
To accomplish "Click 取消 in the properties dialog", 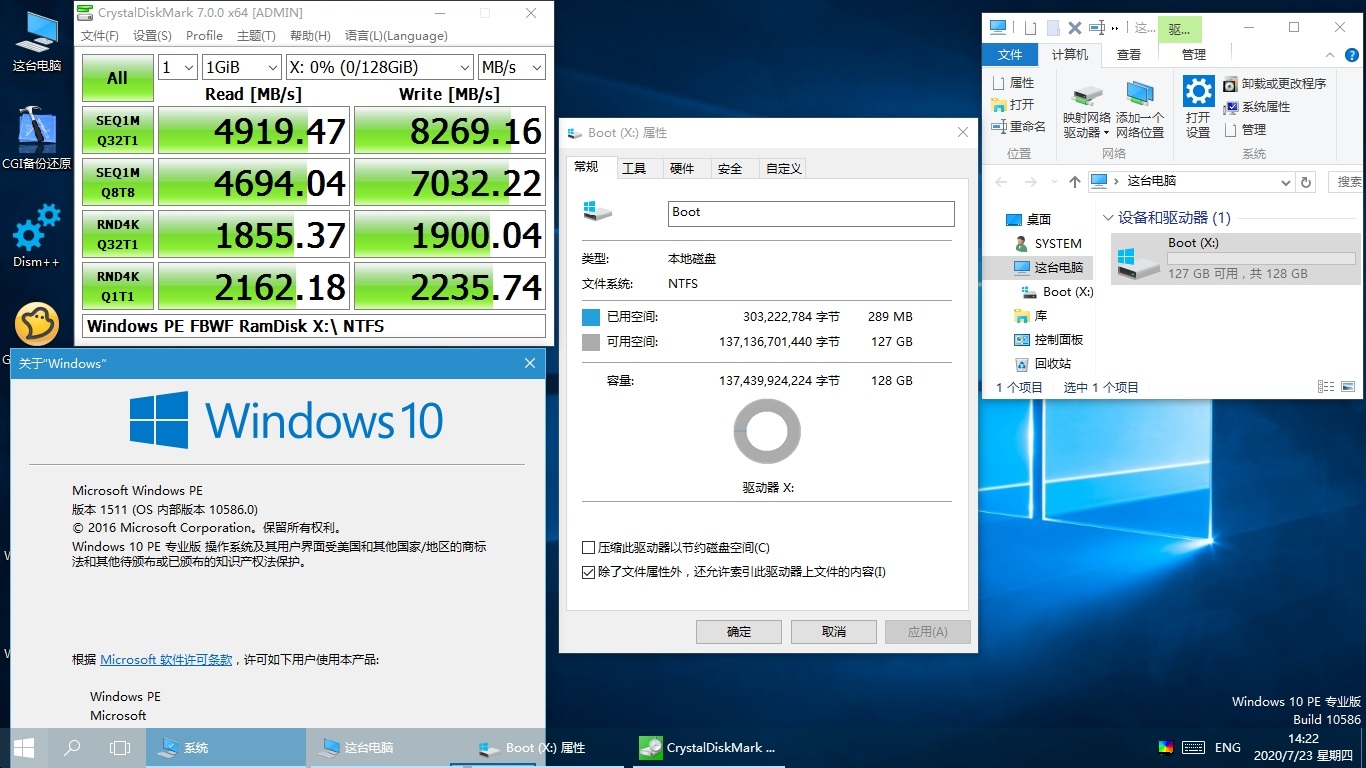I will pos(834,632).
